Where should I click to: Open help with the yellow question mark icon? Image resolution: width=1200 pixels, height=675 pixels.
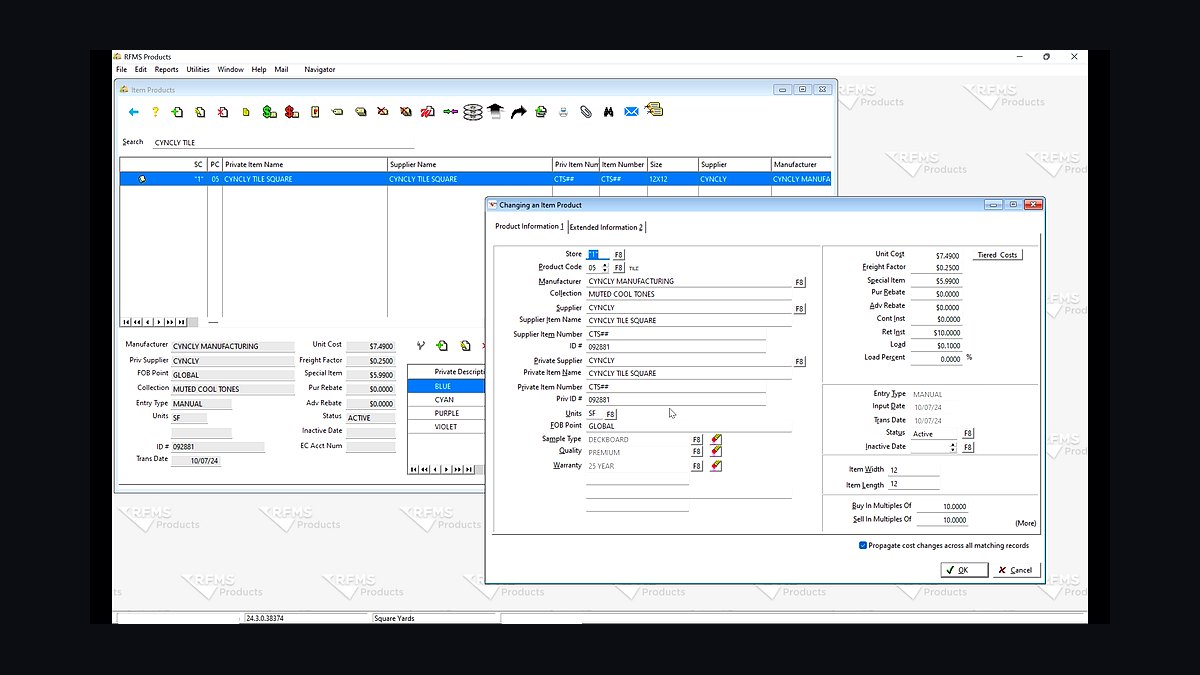click(x=155, y=112)
